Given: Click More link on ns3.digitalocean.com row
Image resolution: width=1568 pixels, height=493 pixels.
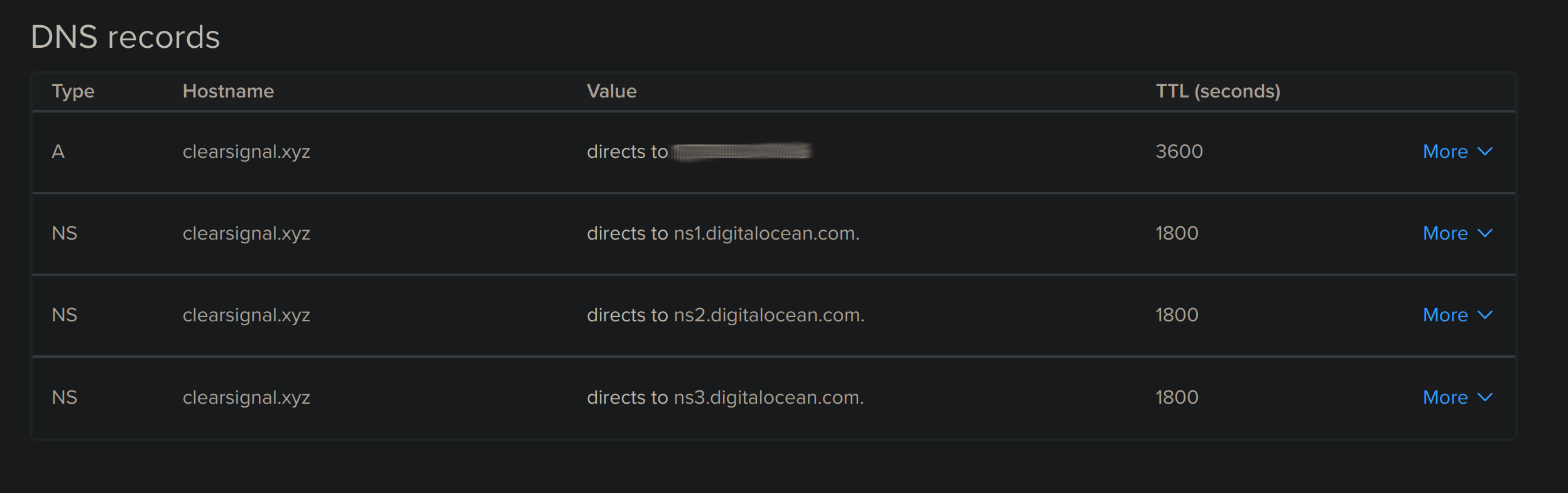Looking at the screenshot, I should 1457,397.
